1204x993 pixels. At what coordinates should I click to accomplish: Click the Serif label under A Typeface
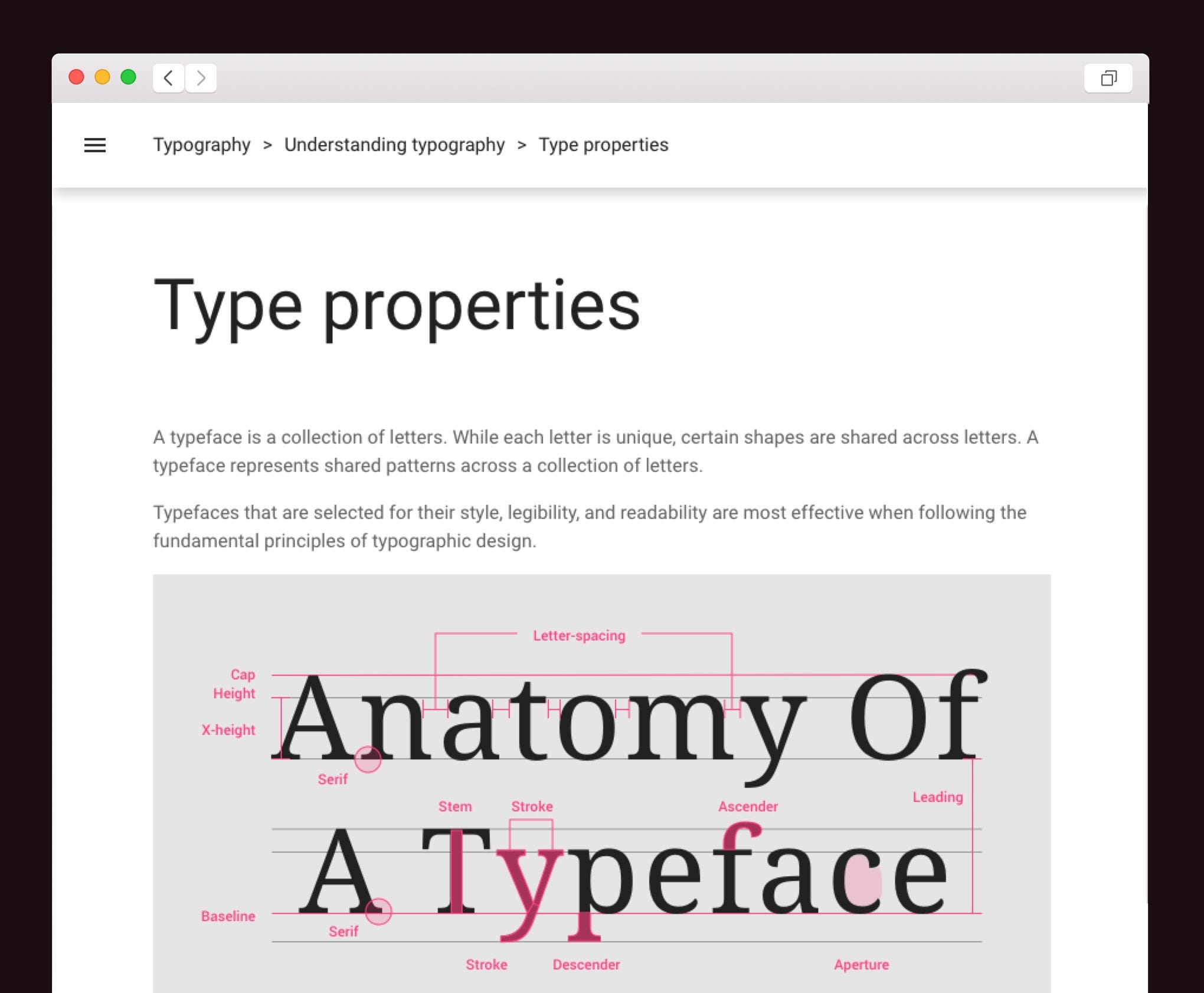[343, 932]
